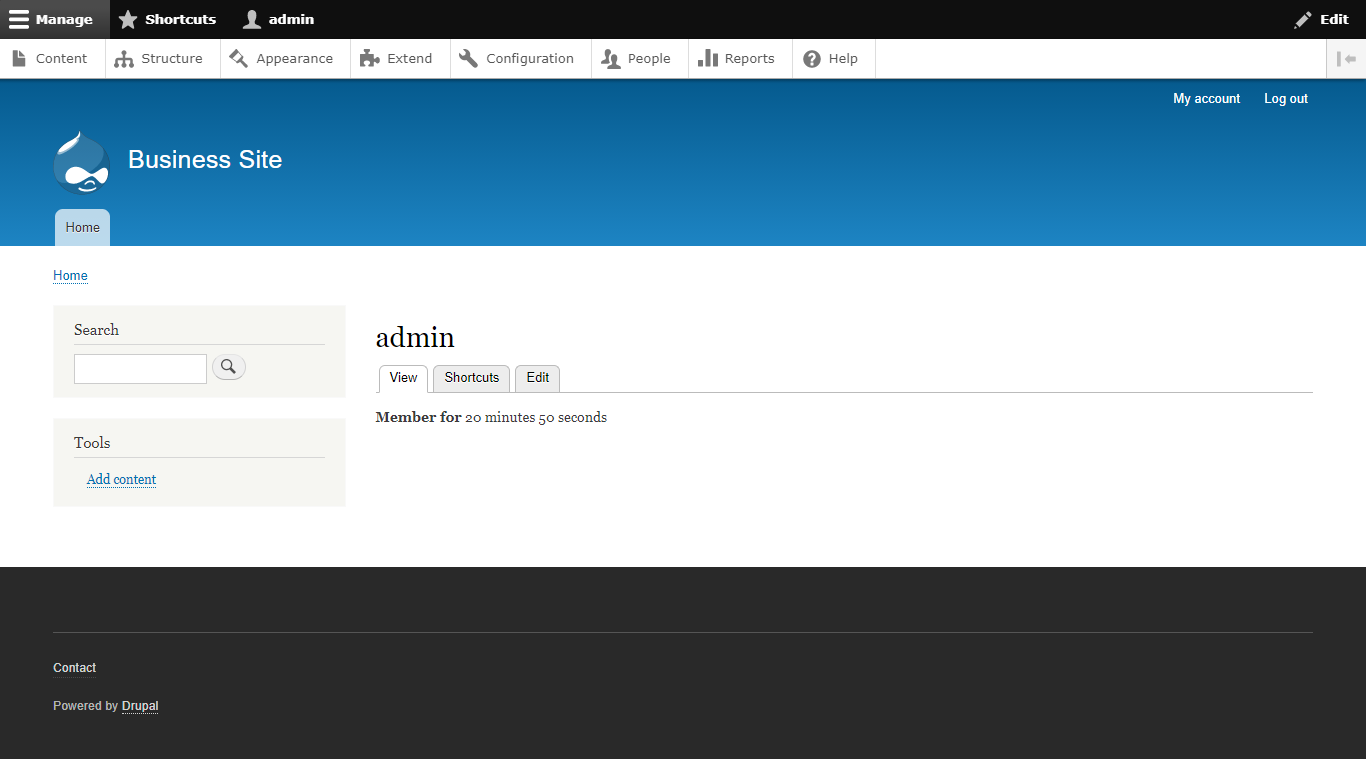Open the Shortcuts toolbar menu
1366x759 pixels.
(167, 19)
